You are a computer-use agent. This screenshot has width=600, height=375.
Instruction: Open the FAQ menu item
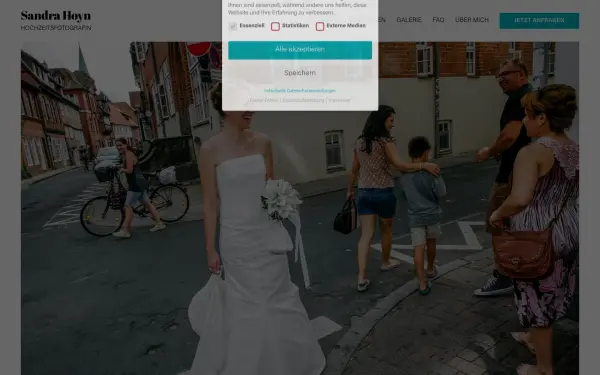click(x=438, y=20)
